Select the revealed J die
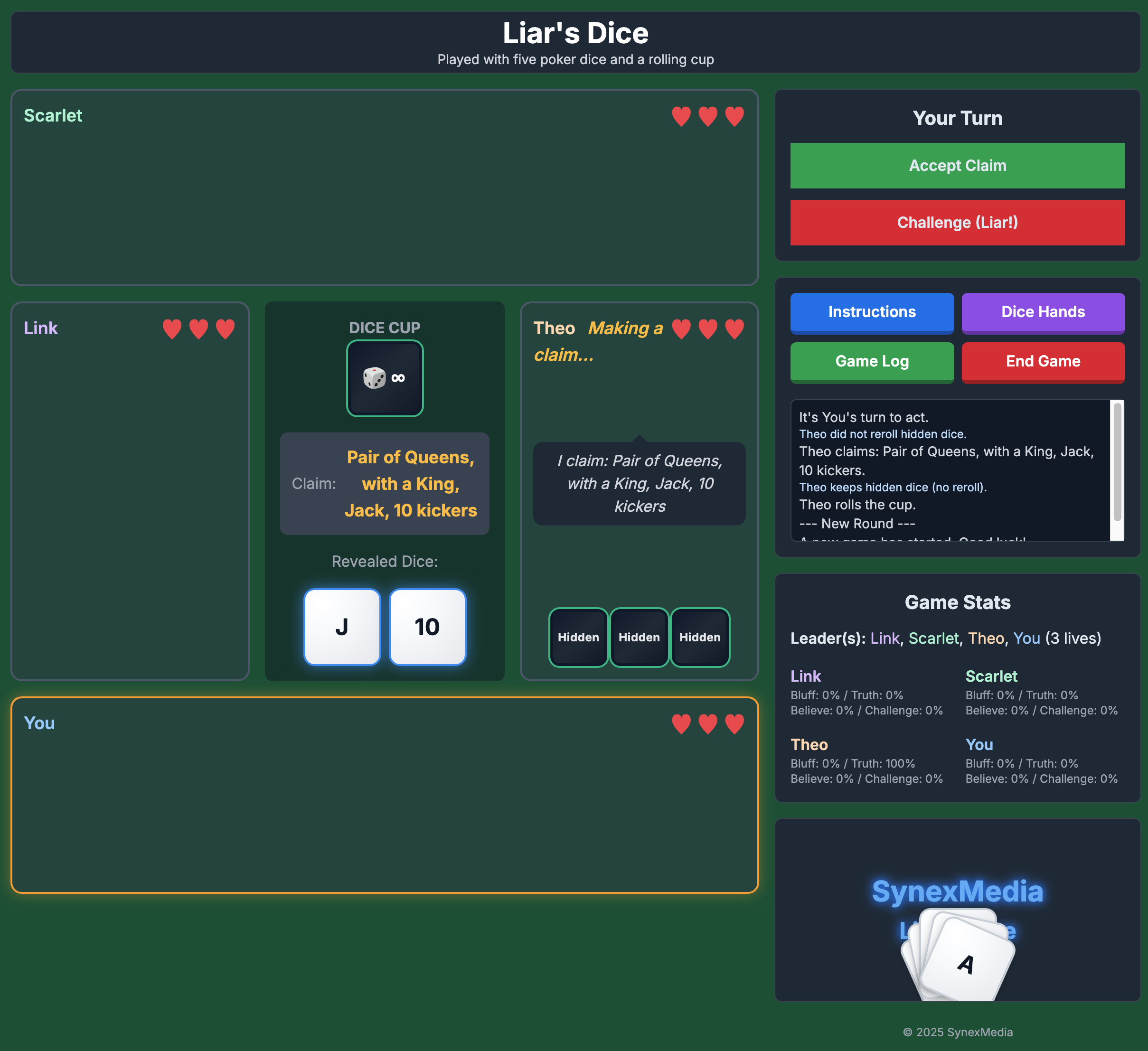 click(342, 627)
